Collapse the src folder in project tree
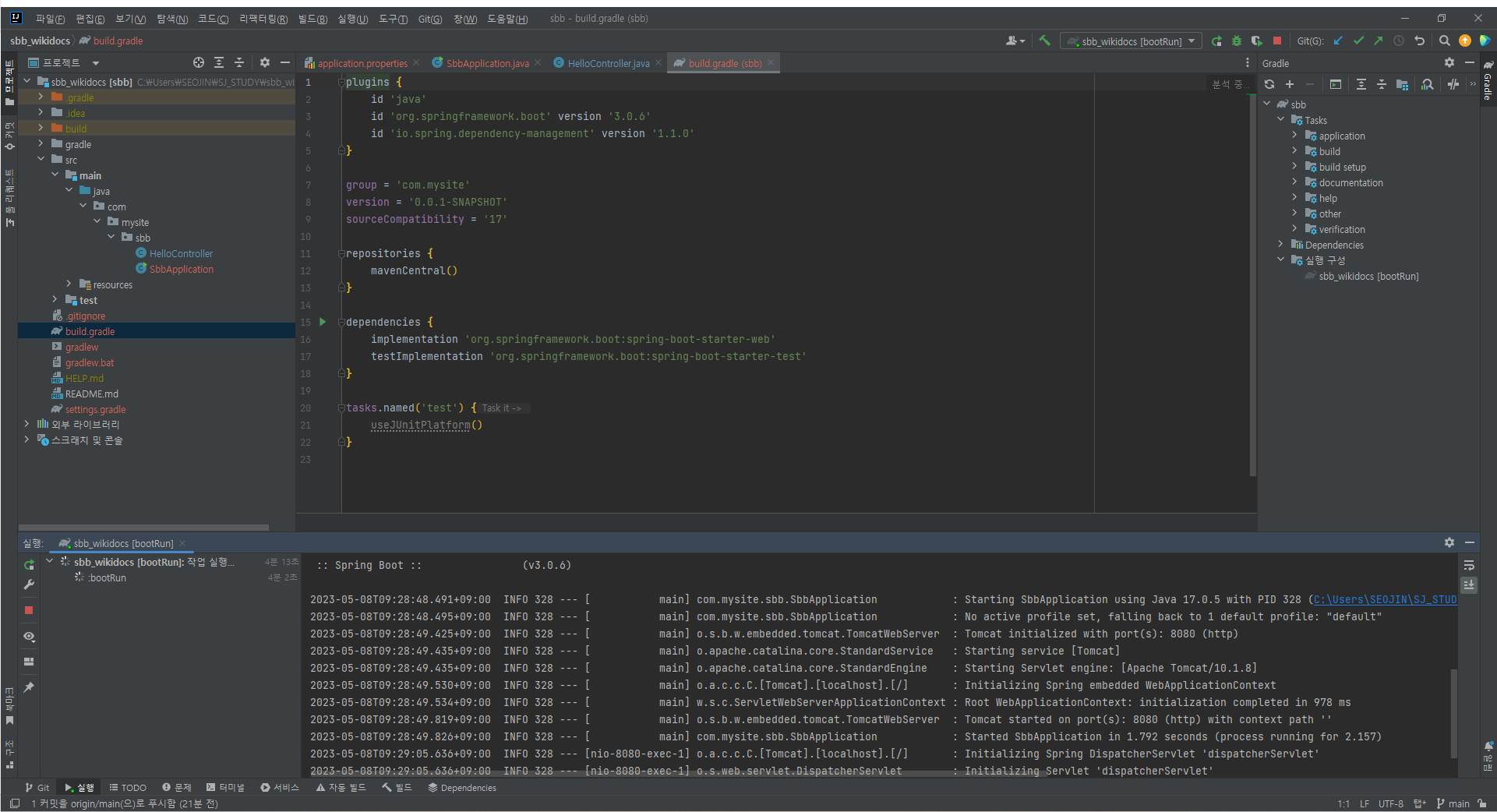1497x812 pixels. [x=41, y=159]
